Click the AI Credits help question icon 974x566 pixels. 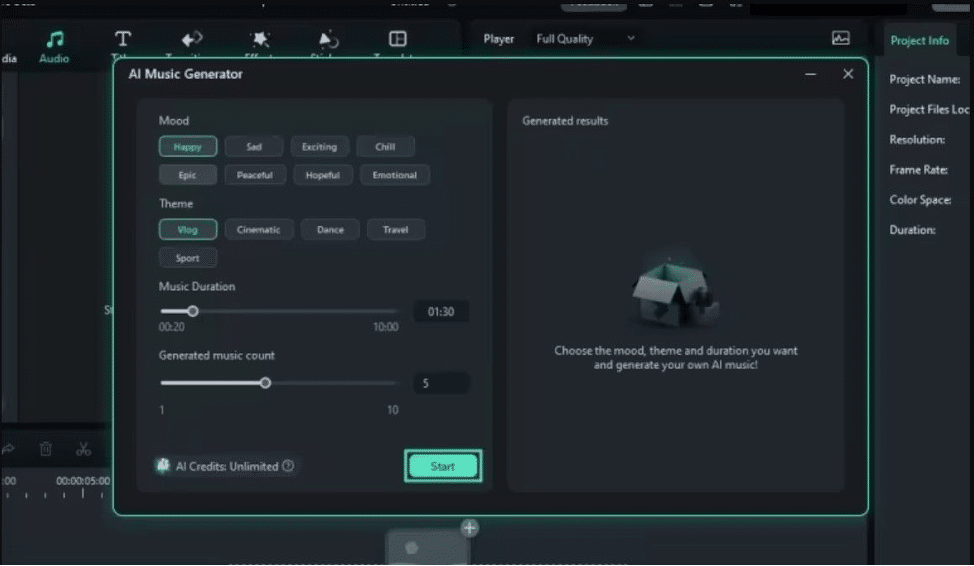288,466
